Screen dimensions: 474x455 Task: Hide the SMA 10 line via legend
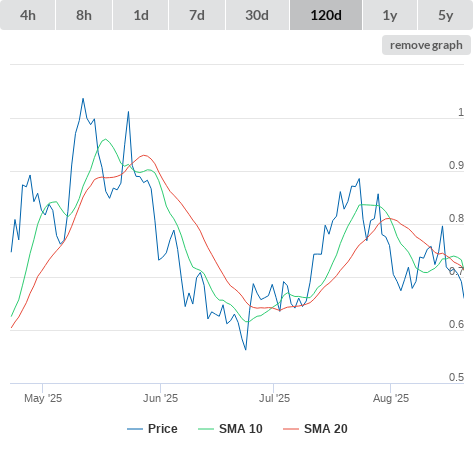click(x=241, y=429)
